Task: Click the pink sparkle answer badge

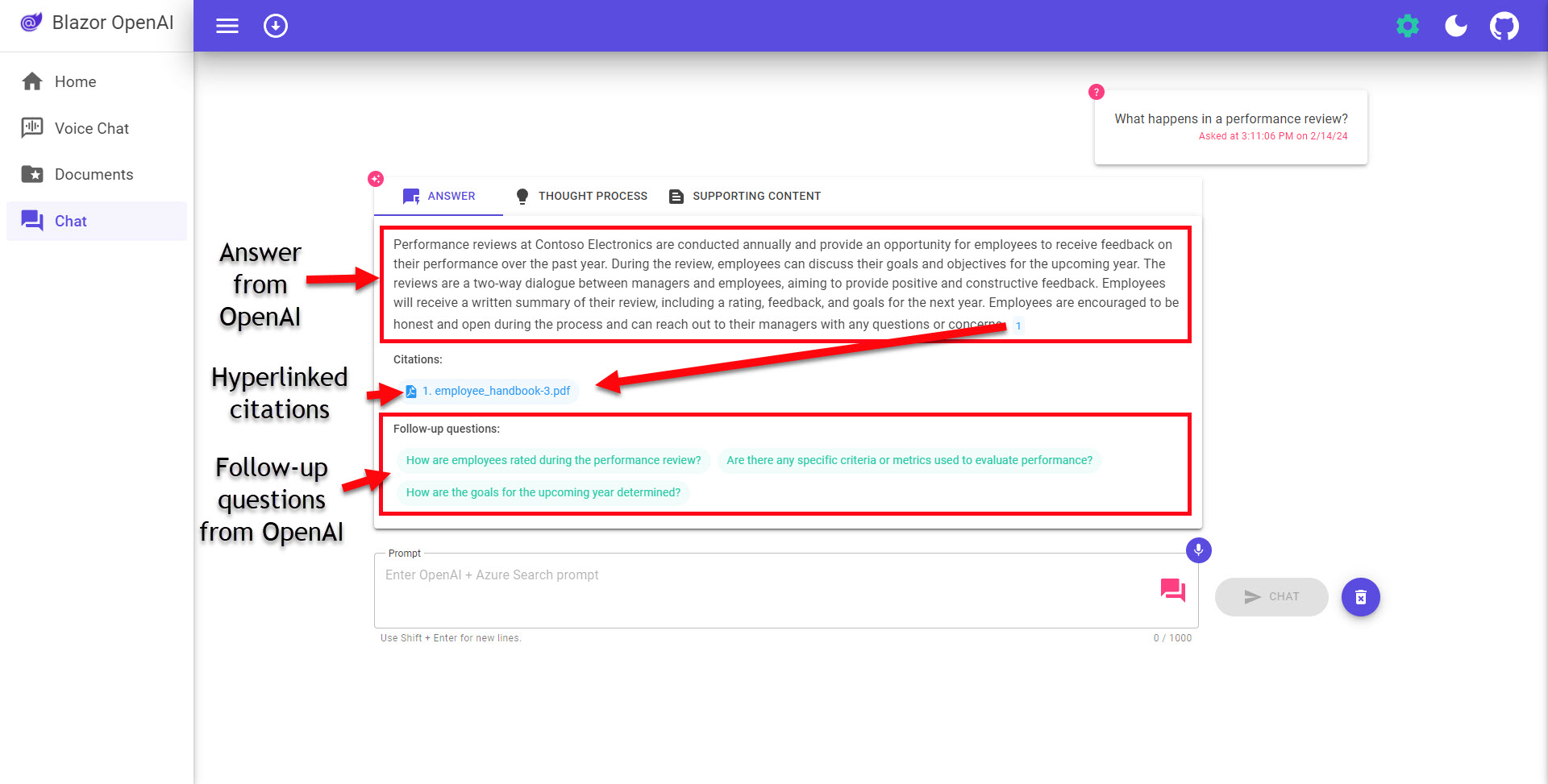Action: (x=376, y=179)
